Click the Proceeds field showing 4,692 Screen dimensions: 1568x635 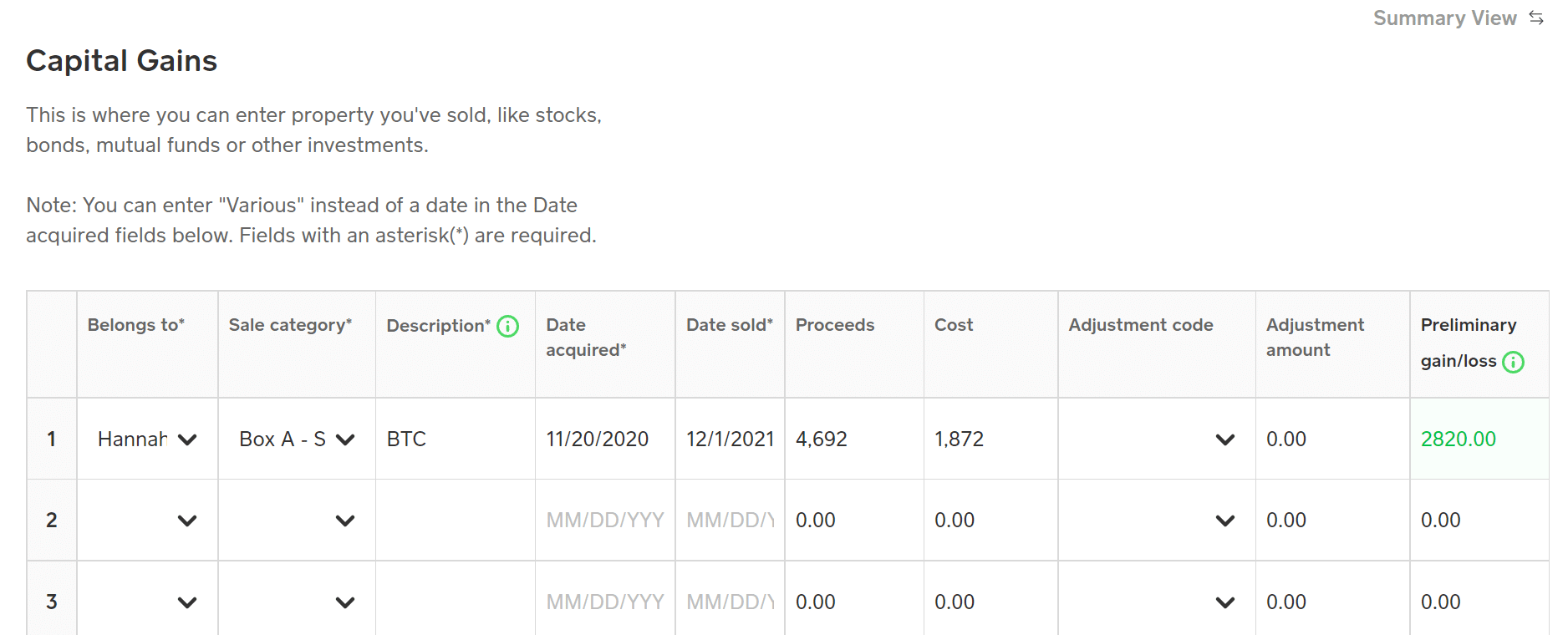click(821, 439)
